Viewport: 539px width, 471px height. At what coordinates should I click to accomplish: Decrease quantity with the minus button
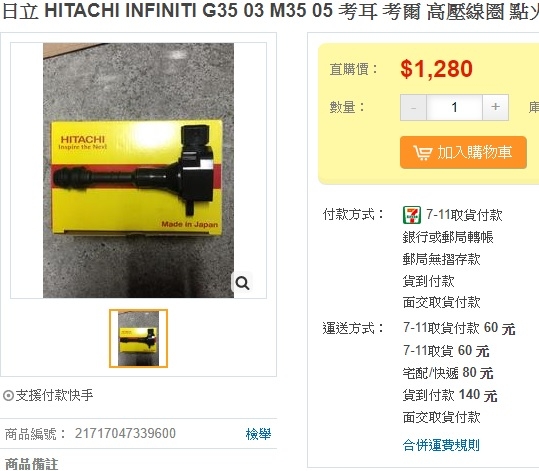coord(413,107)
